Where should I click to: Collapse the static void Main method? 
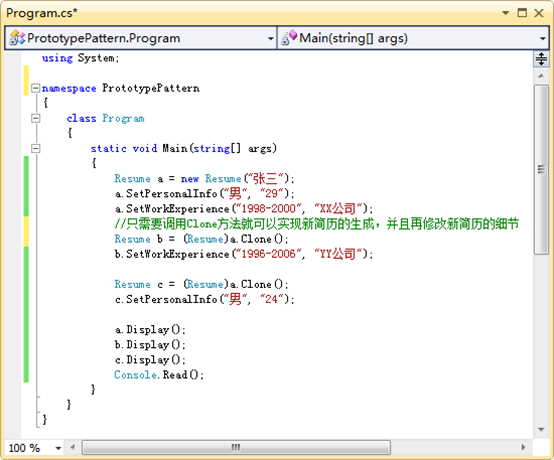tap(35, 148)
